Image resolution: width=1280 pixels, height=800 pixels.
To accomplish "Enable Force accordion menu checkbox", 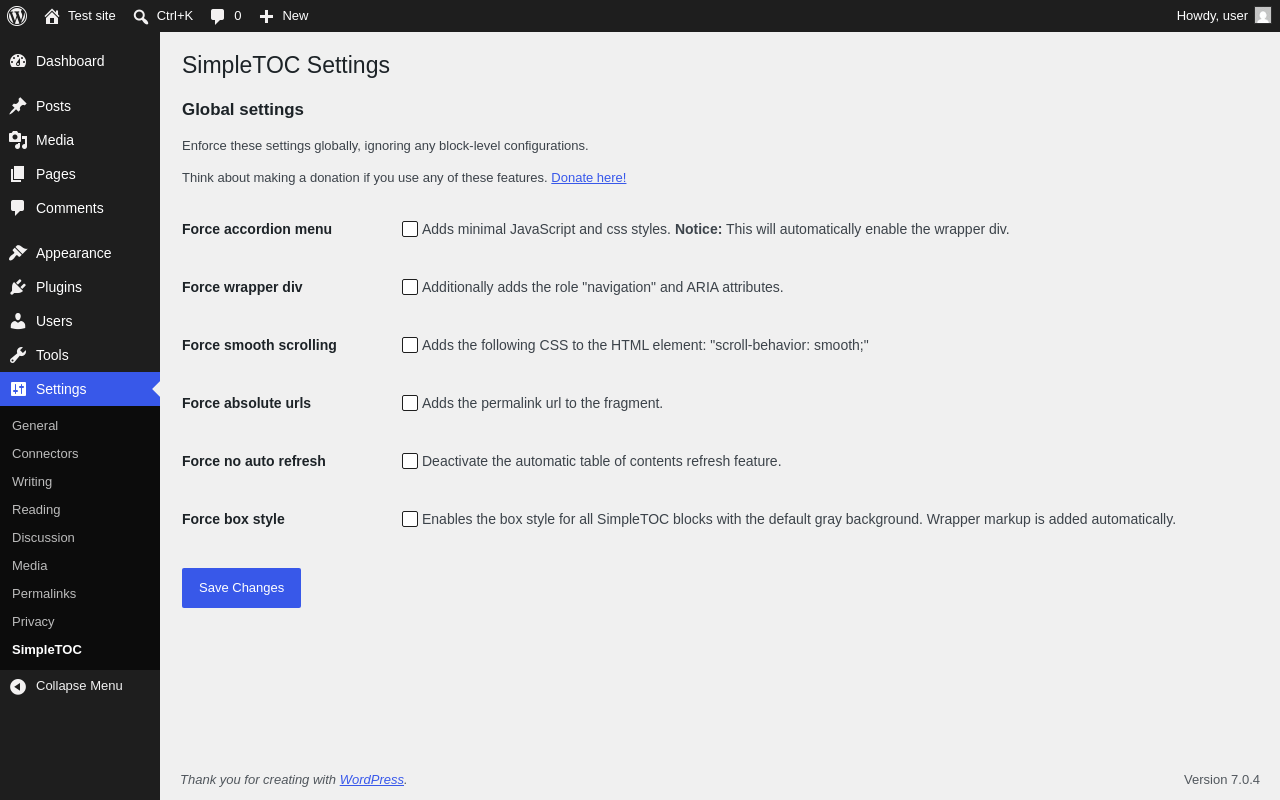I will coord(410,229).
